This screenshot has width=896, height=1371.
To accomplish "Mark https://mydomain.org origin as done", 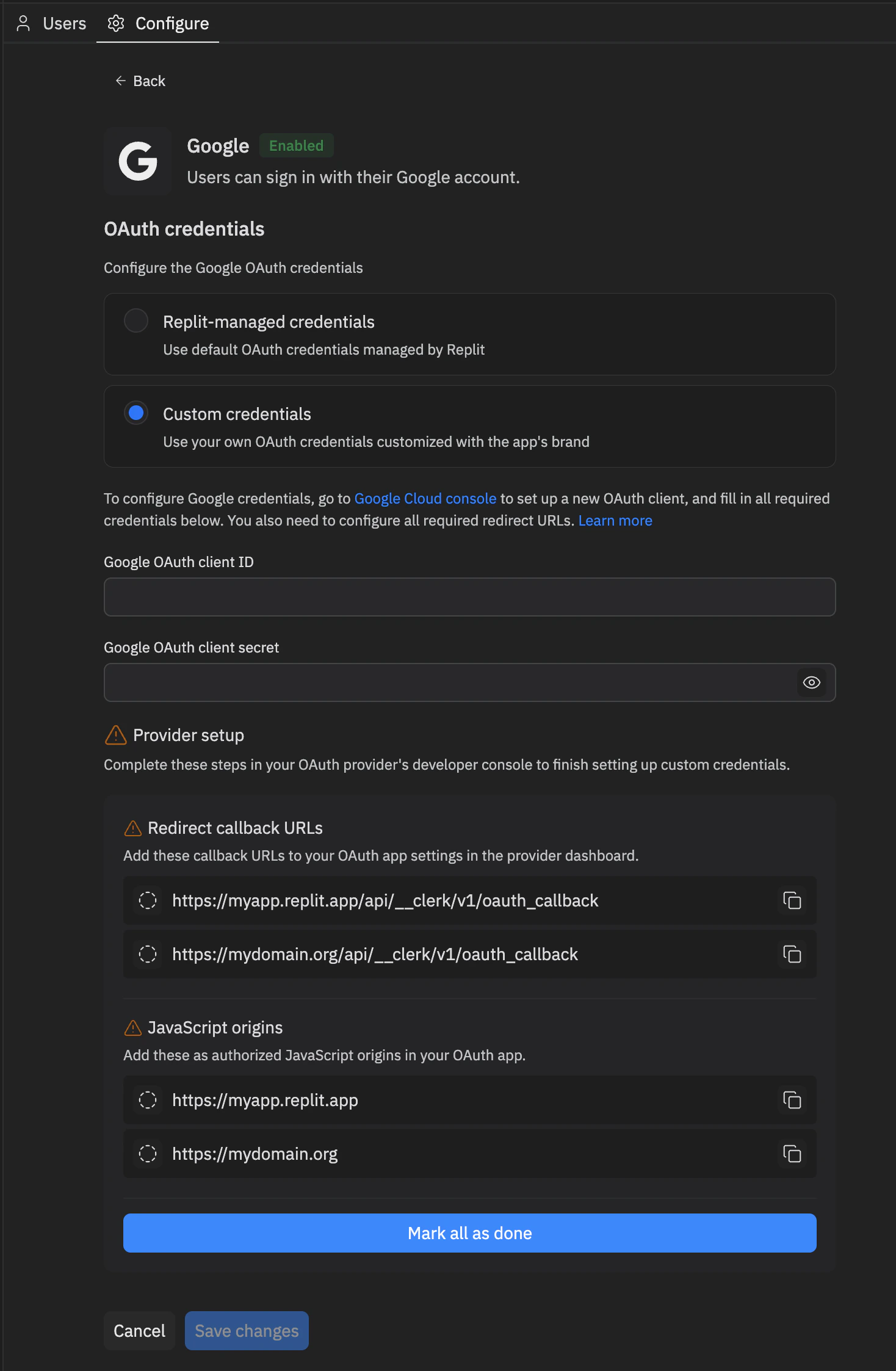I will [x=148, y=1154].
